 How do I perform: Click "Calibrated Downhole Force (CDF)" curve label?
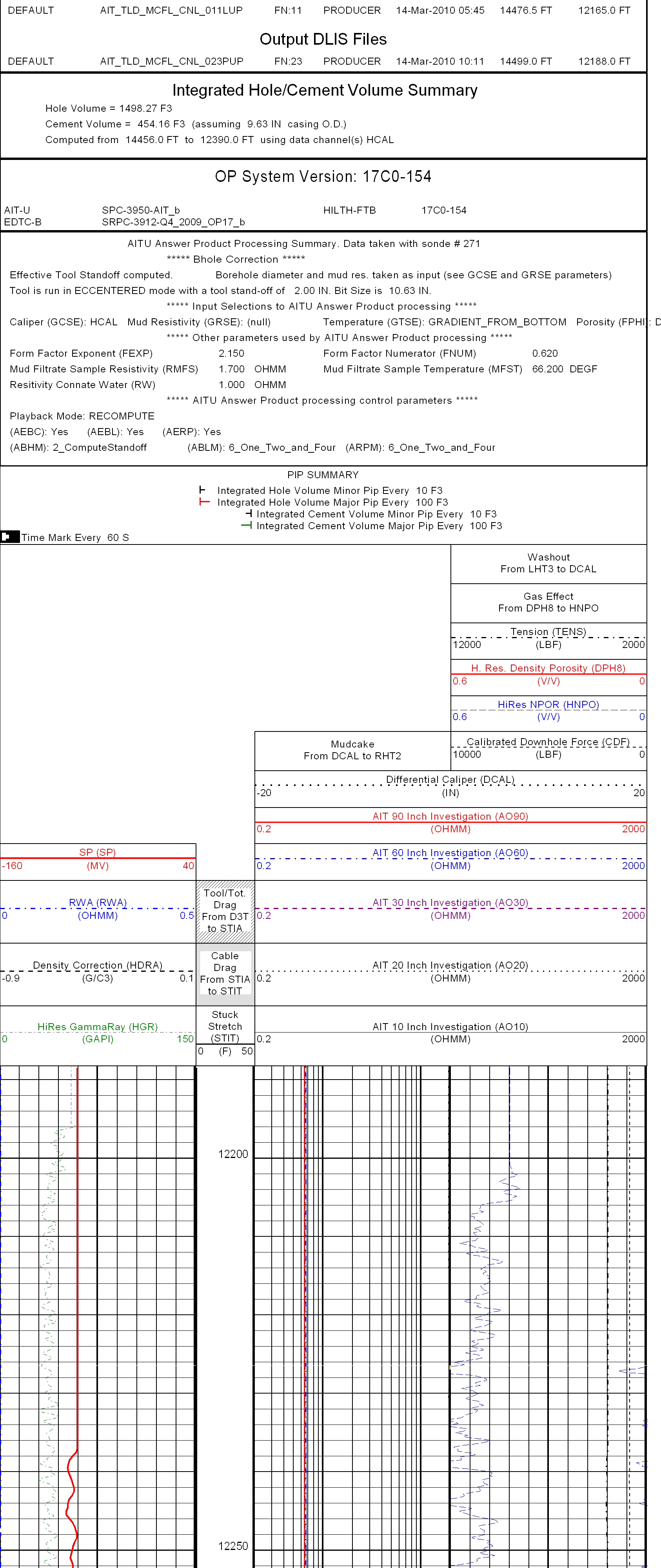click(x=548, y=741)
